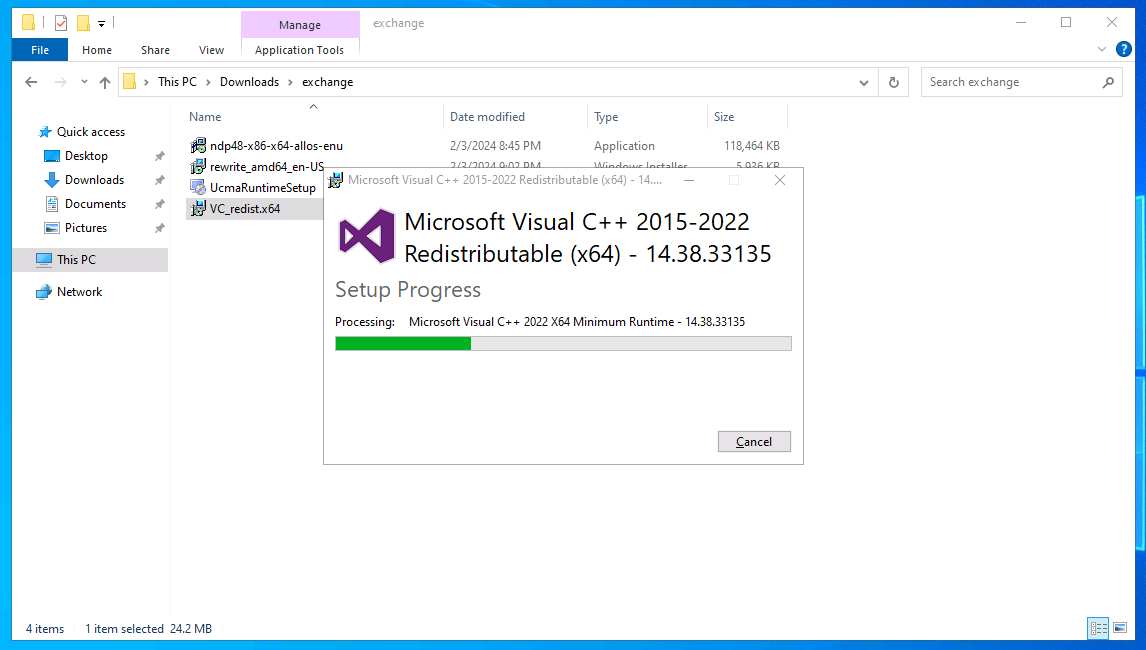The image size is (1146, 650).
Task: Click the New Folder quick access icon
Action: pyautogui.click(x=84, y=23)
